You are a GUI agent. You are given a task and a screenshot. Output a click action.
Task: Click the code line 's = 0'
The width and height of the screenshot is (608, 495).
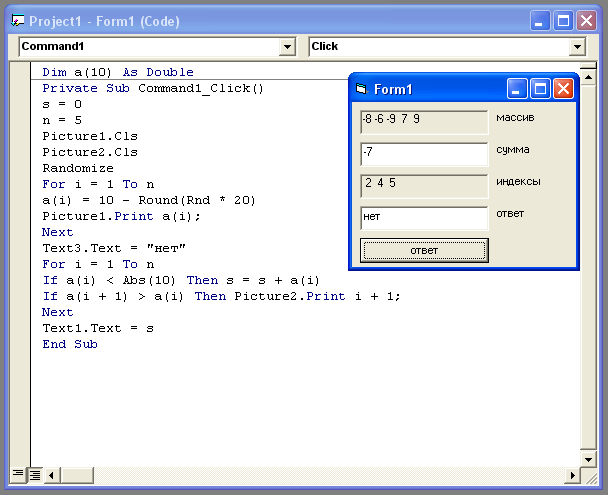tap(62, 104)
